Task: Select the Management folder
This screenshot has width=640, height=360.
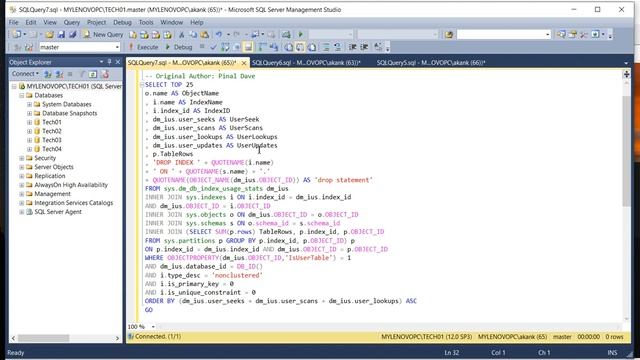Action: coord(52,194)
